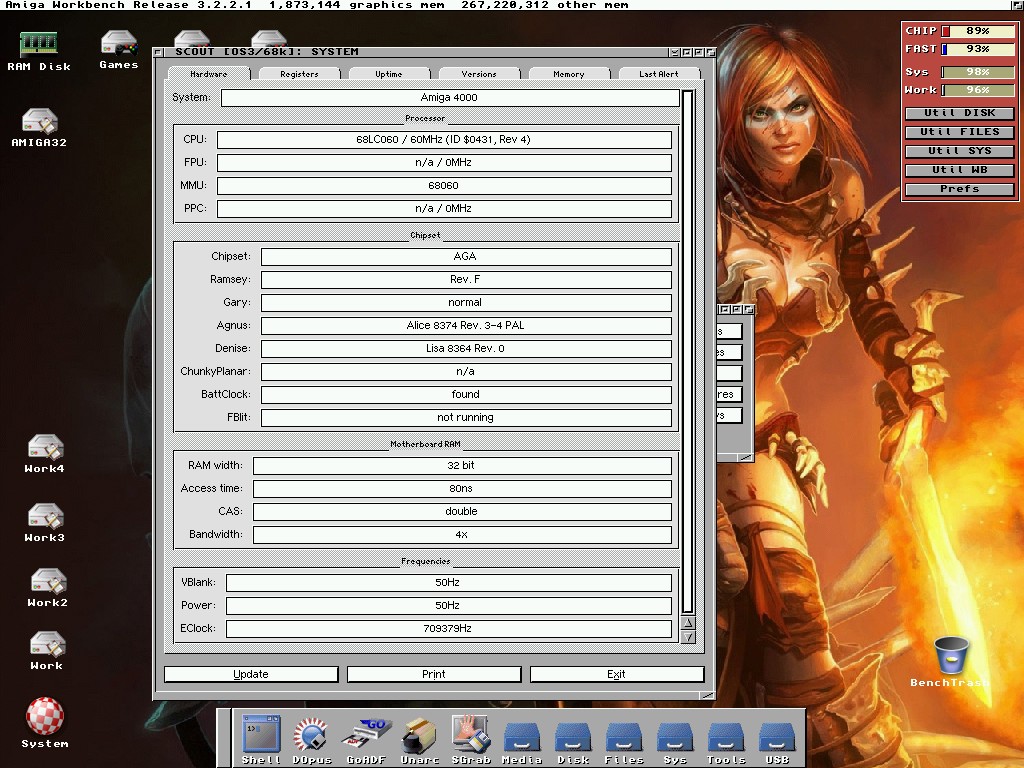Switch to the Uptime tab

click(x=389, y=74)
